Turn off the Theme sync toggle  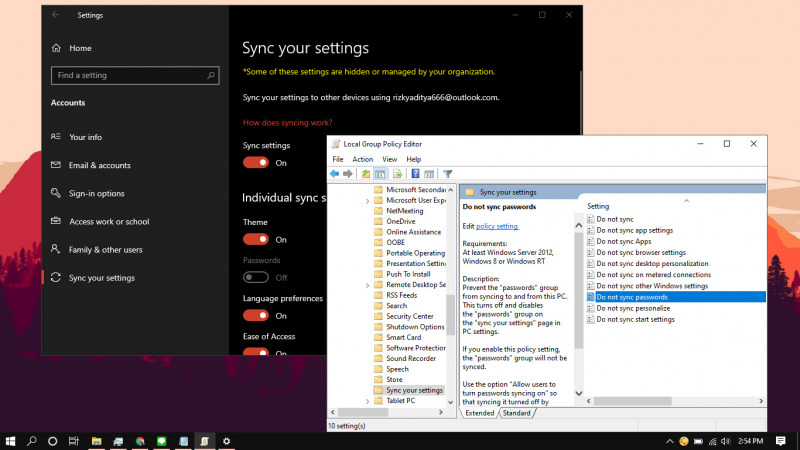tap(256, 239)
